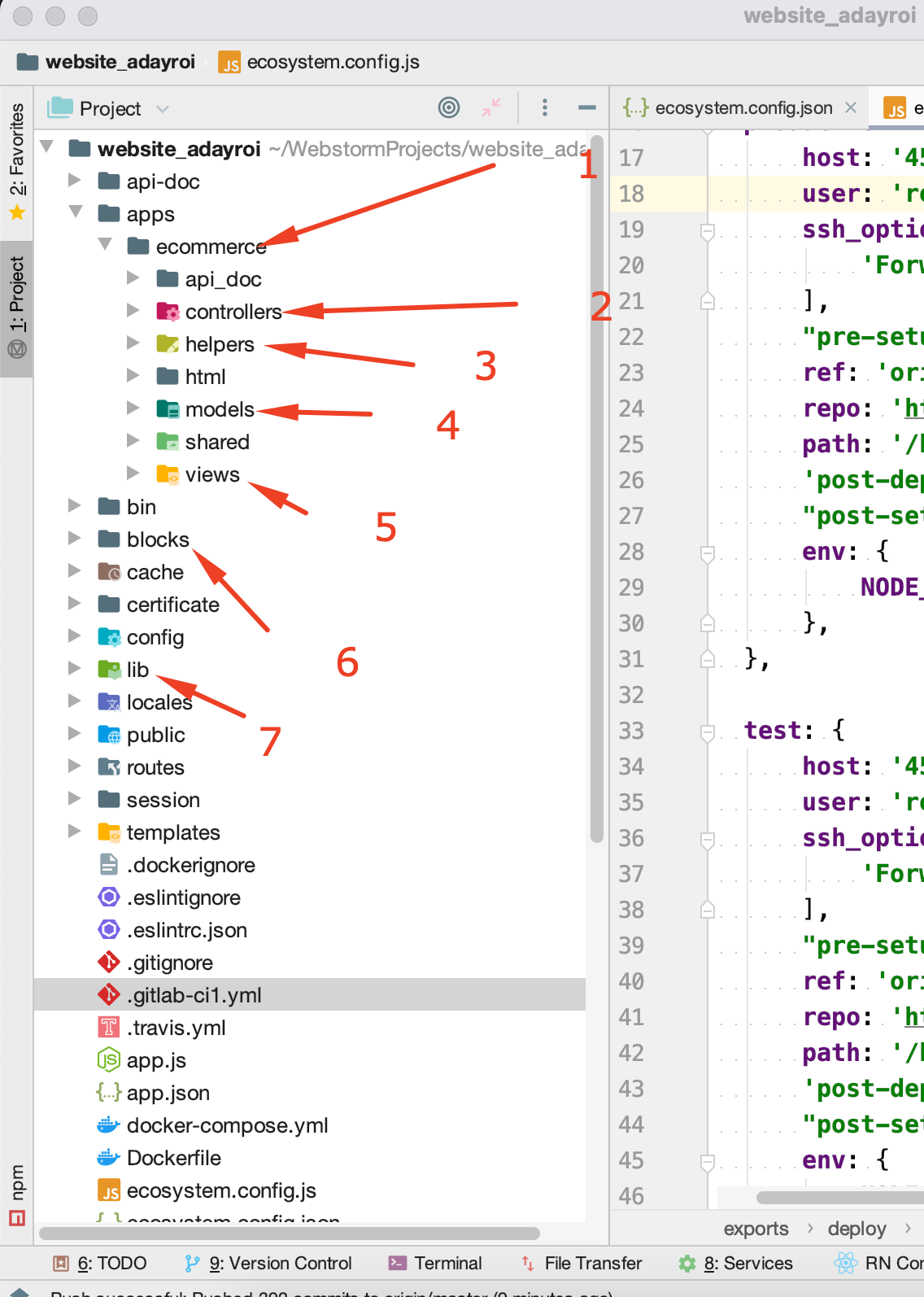The height and width of the screenshot is (1297, 924).
Task: Open the Services tool window
Action: pyautogui.click(x=735, y=1263)
